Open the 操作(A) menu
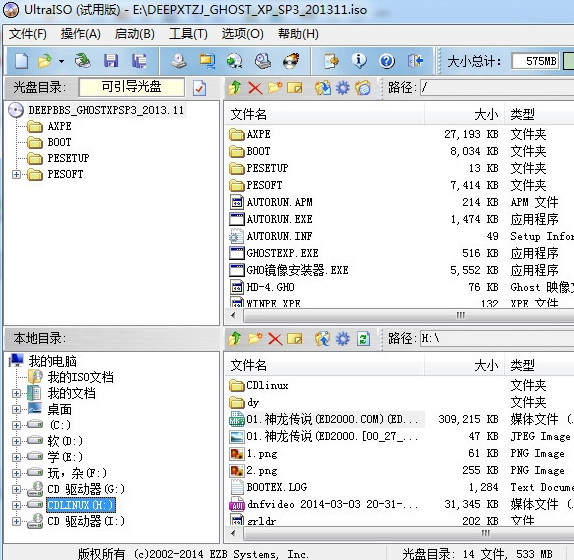This screenshot has height=560, width=574. tap(81, 34)
